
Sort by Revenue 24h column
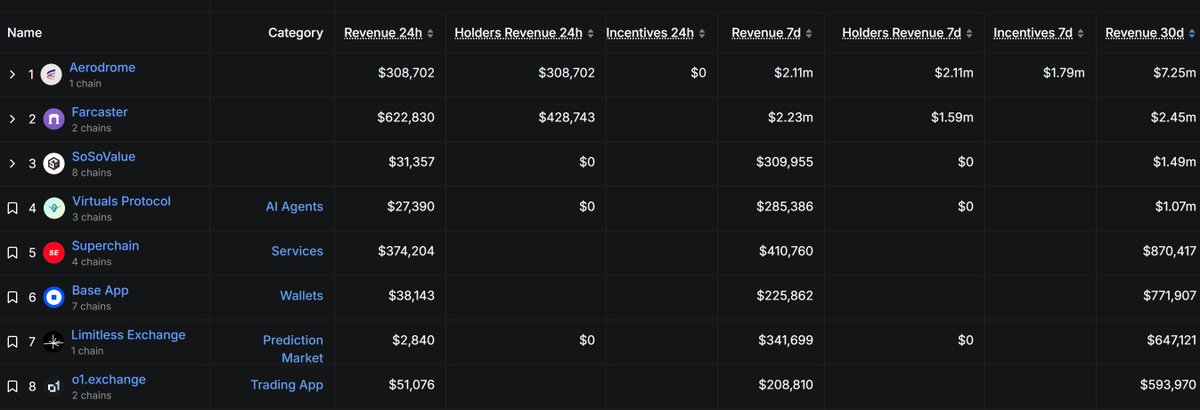[x=389, y=33]
